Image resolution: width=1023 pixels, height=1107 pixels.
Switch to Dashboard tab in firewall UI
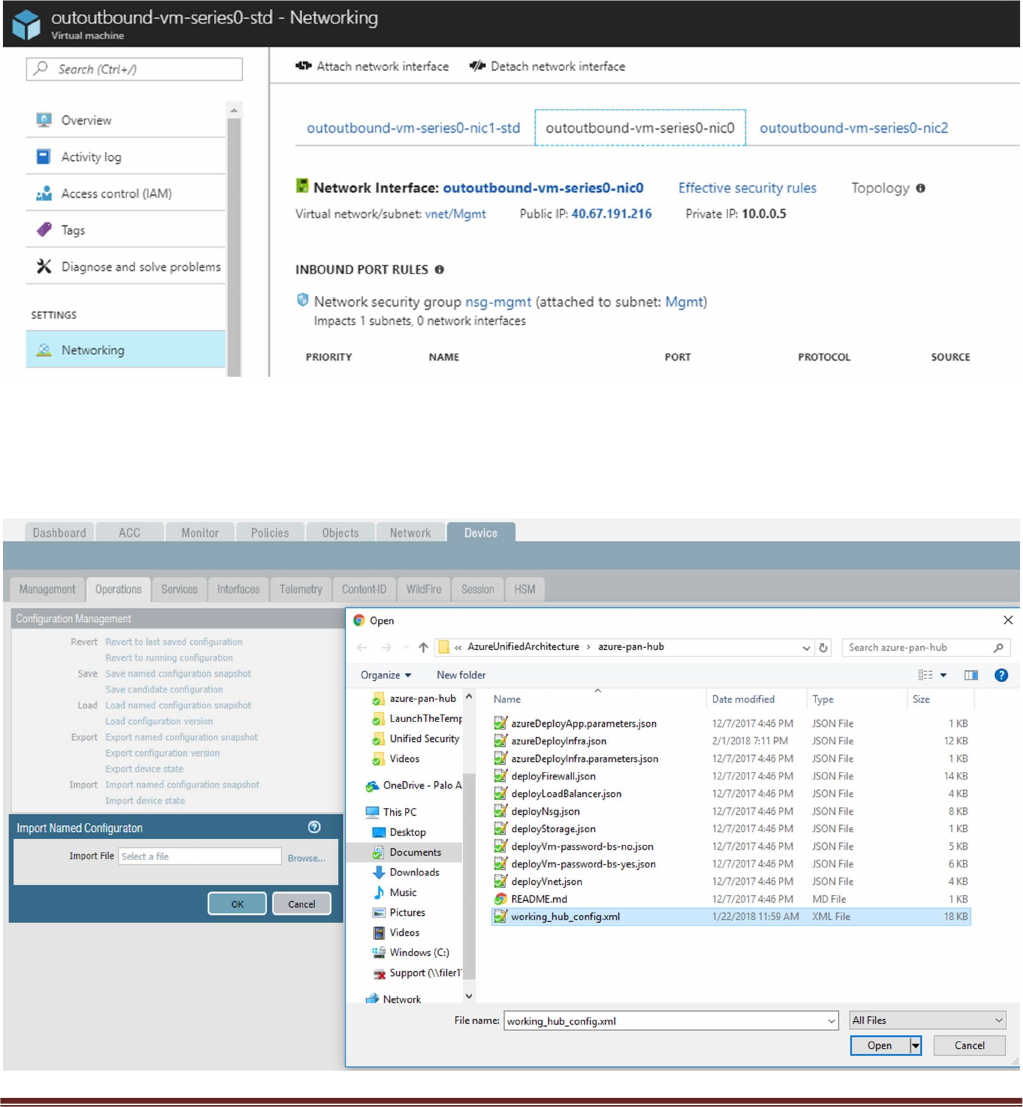pos(59,532)
